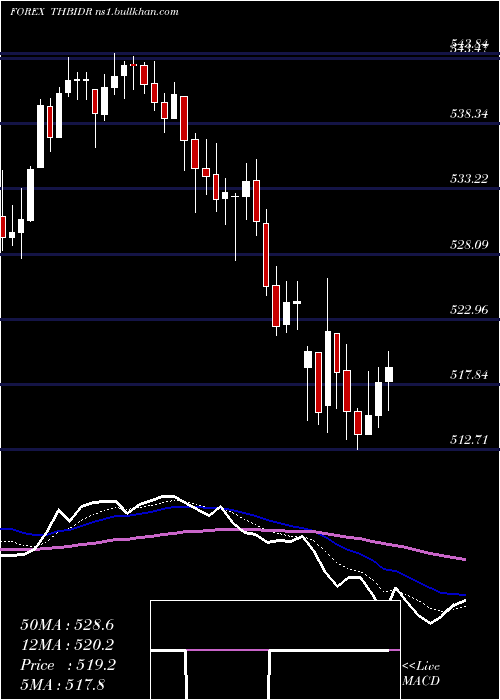500x700 pixels.
Task: Select the 522.96 price level label
Action: click(468, 310)
